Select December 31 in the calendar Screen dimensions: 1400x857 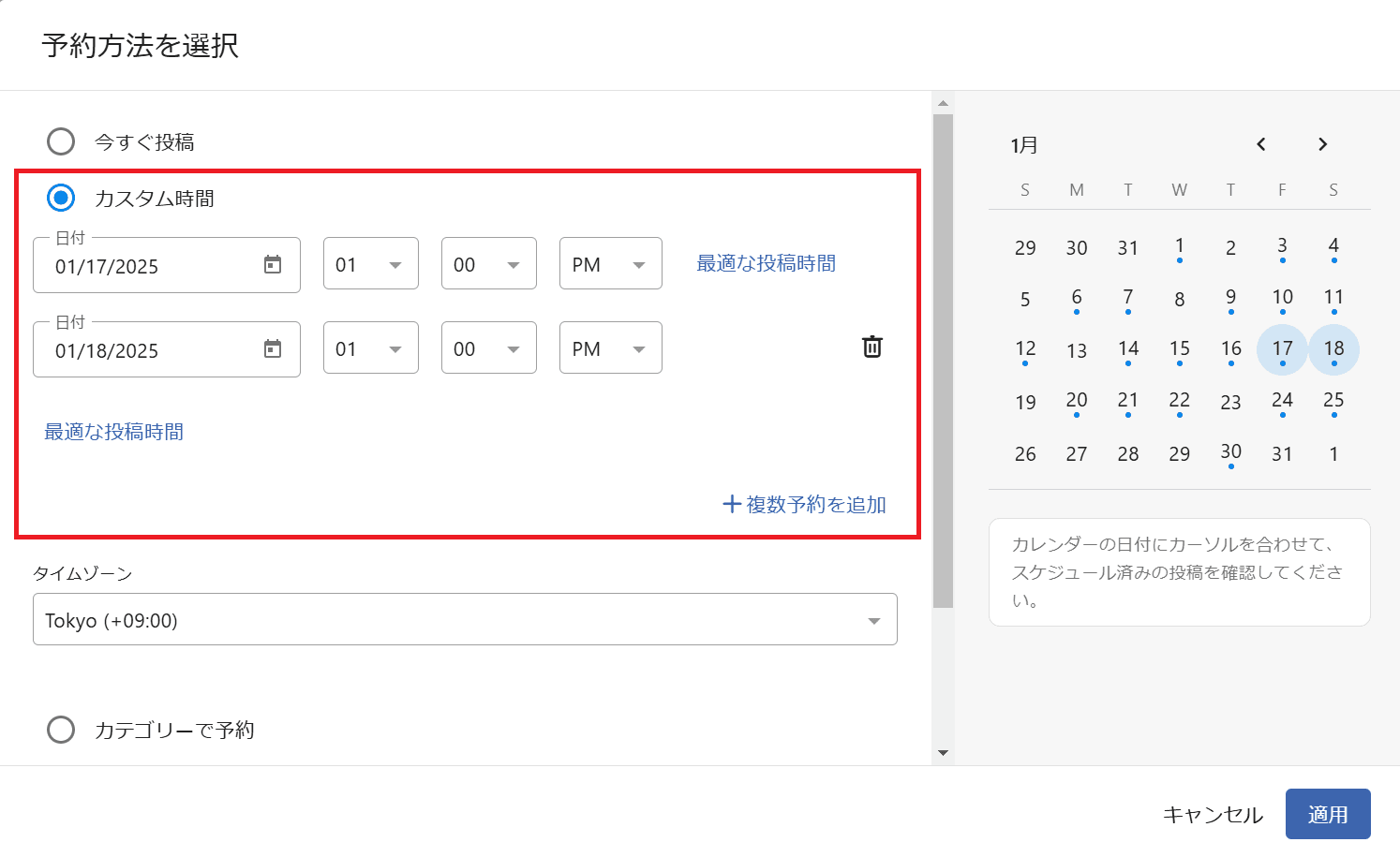pyautogui.click(x=1128, y=247)
